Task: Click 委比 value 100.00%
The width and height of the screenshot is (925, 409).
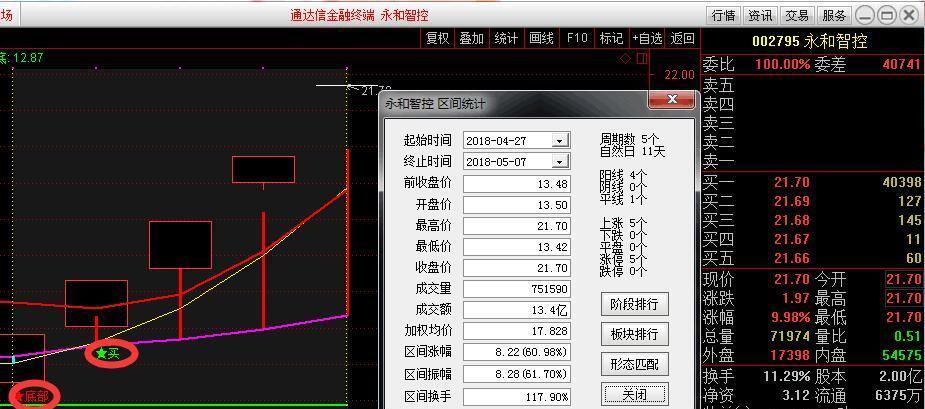Action: [x=783, y=64]
